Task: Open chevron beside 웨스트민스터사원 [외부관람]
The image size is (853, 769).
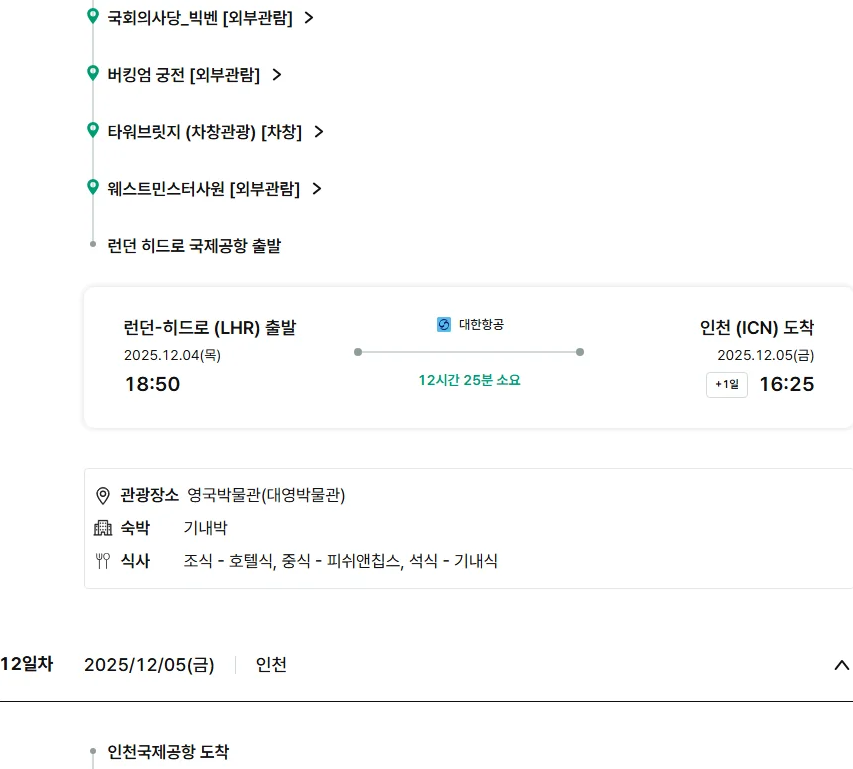Action: coord(317,188)
